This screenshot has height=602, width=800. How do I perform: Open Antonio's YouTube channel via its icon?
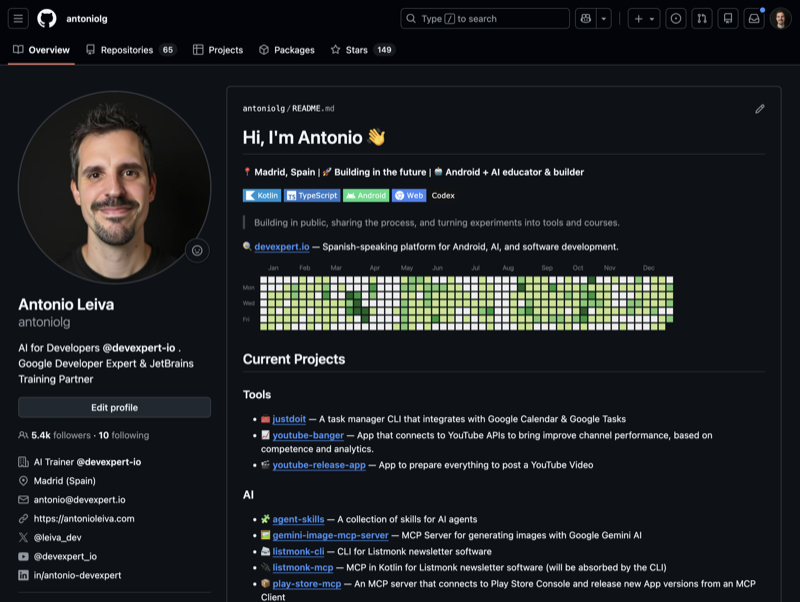pos(22,556)
